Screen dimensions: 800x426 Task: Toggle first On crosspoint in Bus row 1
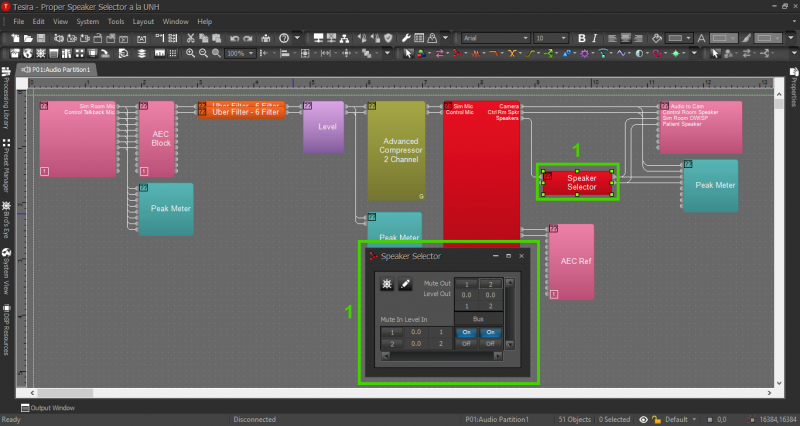tap(466, 332)
